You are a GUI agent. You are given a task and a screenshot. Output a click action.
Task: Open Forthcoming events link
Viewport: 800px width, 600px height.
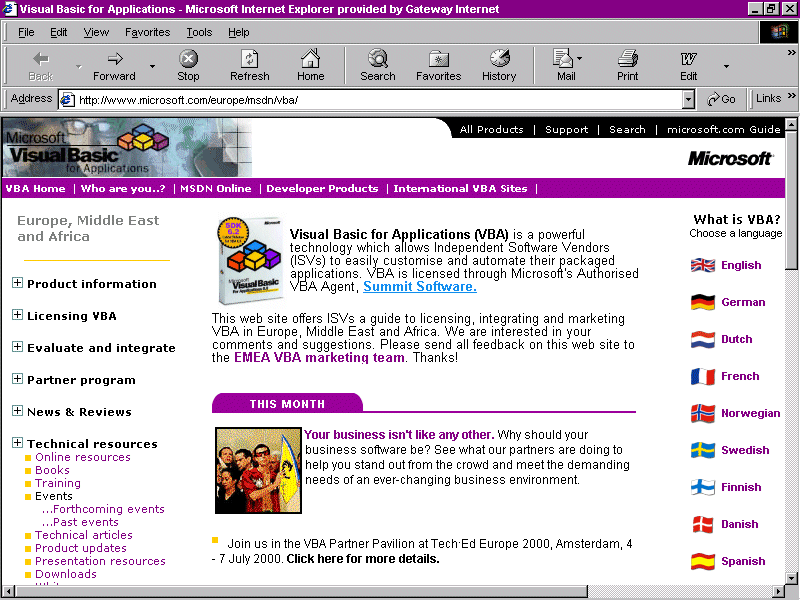click(x=103, y=509)
